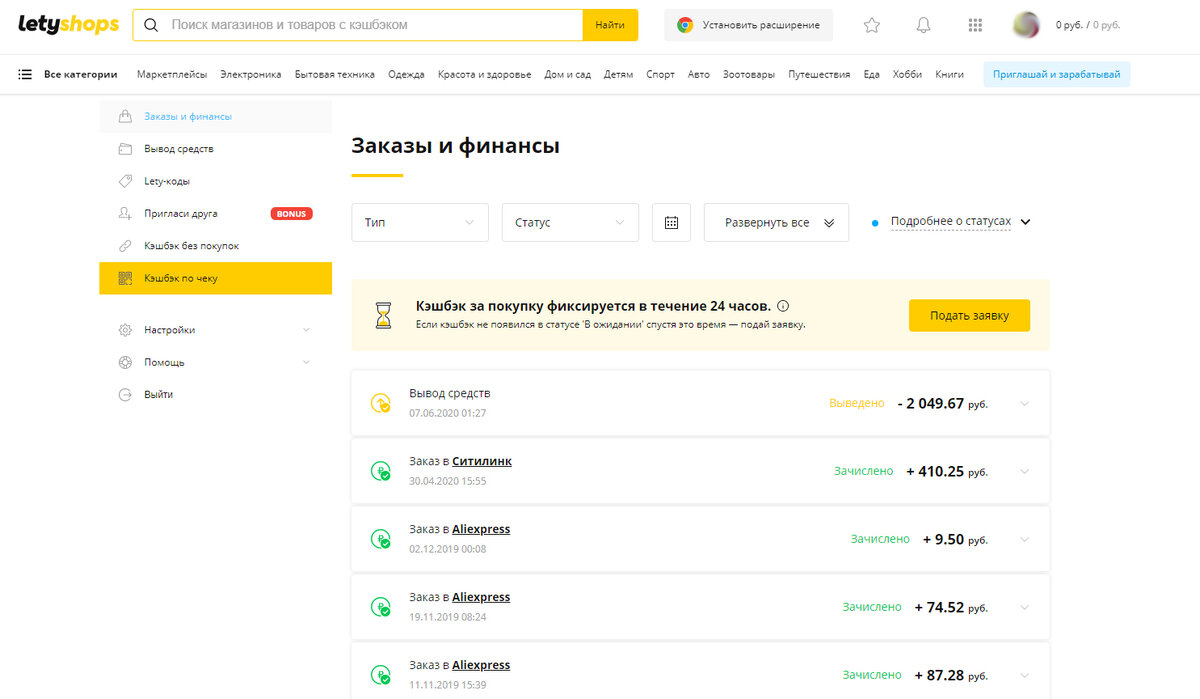Open Красота и здоровье category

[485, 74]
